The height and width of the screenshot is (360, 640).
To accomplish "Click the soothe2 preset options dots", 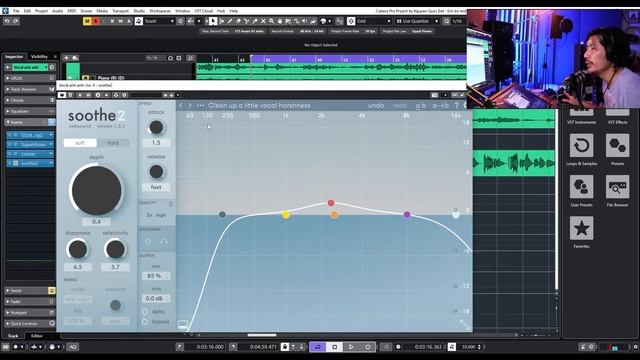I will click(x=200, y=105).
